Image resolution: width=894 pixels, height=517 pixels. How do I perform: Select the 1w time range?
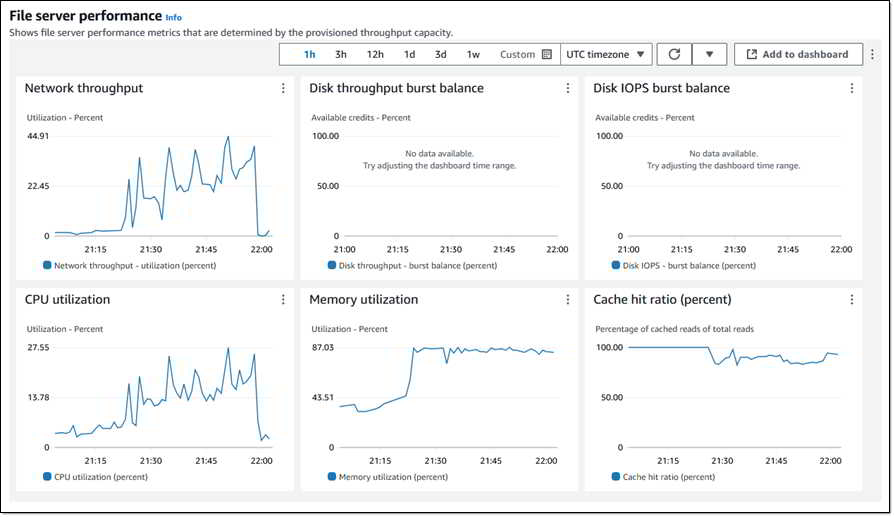pos(473,55)
